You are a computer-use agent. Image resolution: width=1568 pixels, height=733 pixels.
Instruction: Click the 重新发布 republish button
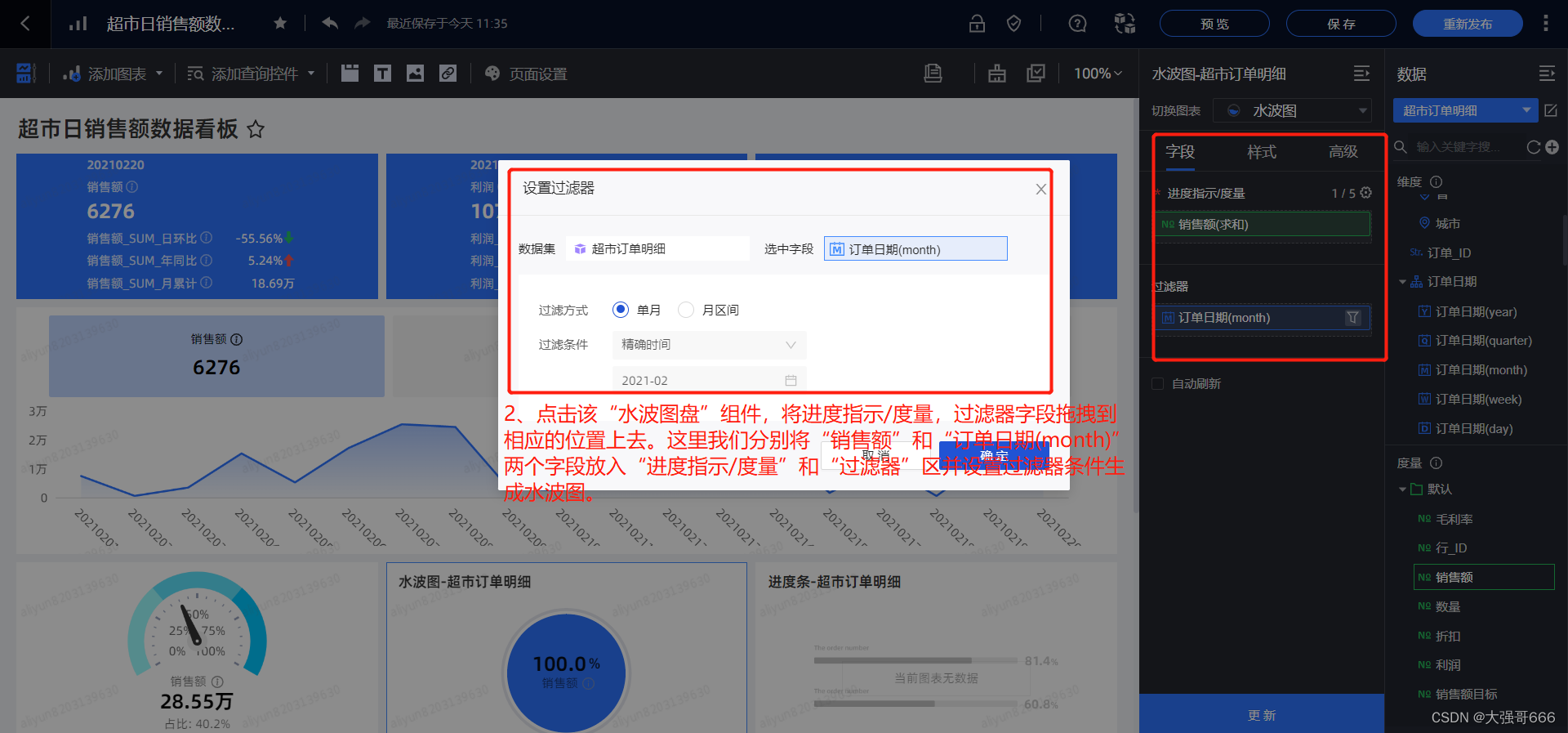pyautogui.click(x=1468, y=24)
